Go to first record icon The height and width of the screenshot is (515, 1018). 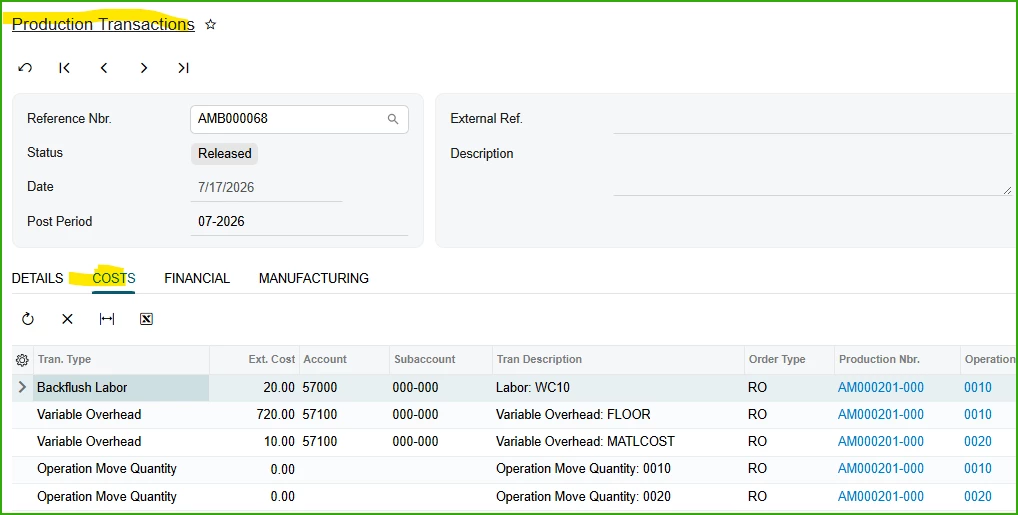coord(64,68)
